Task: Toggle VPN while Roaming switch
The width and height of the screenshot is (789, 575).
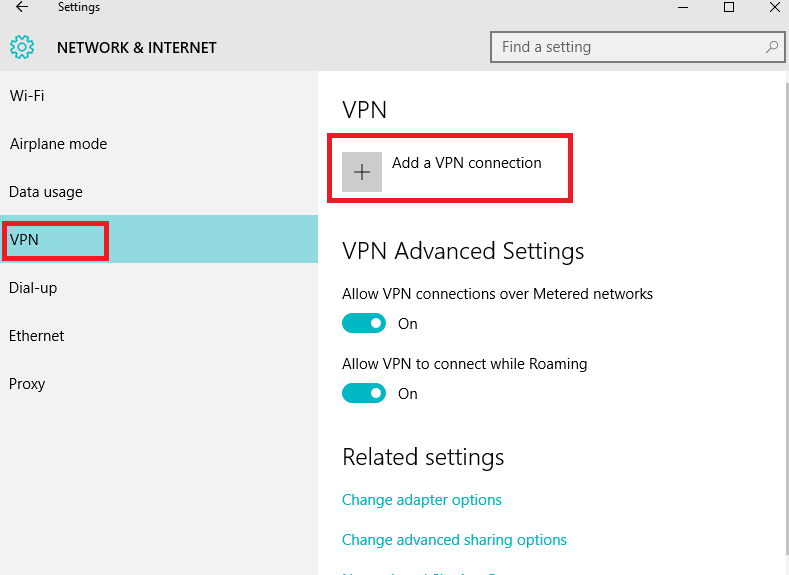Action: tap(364, 393)
